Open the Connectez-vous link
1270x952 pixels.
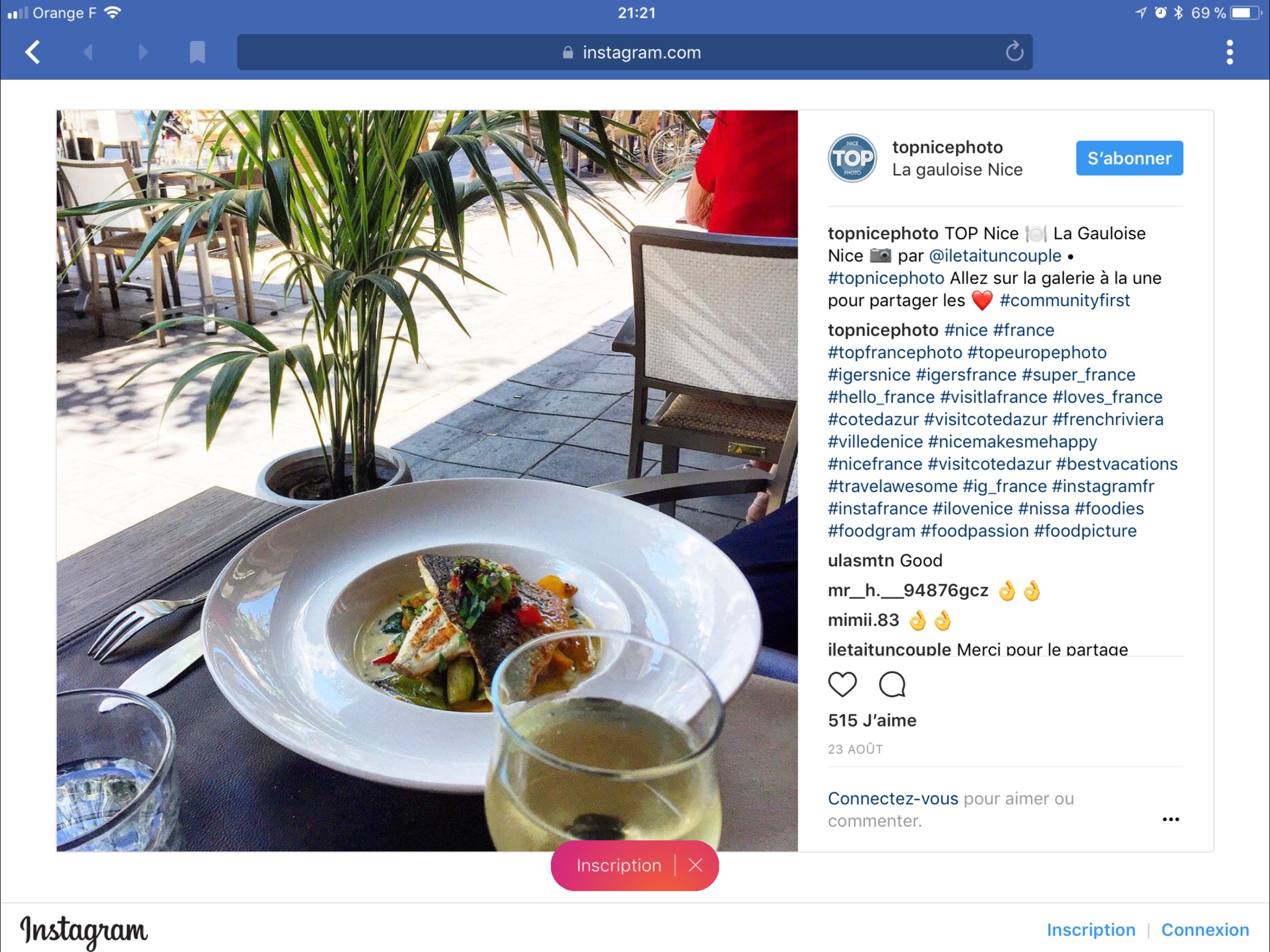(x=893, y=798)
